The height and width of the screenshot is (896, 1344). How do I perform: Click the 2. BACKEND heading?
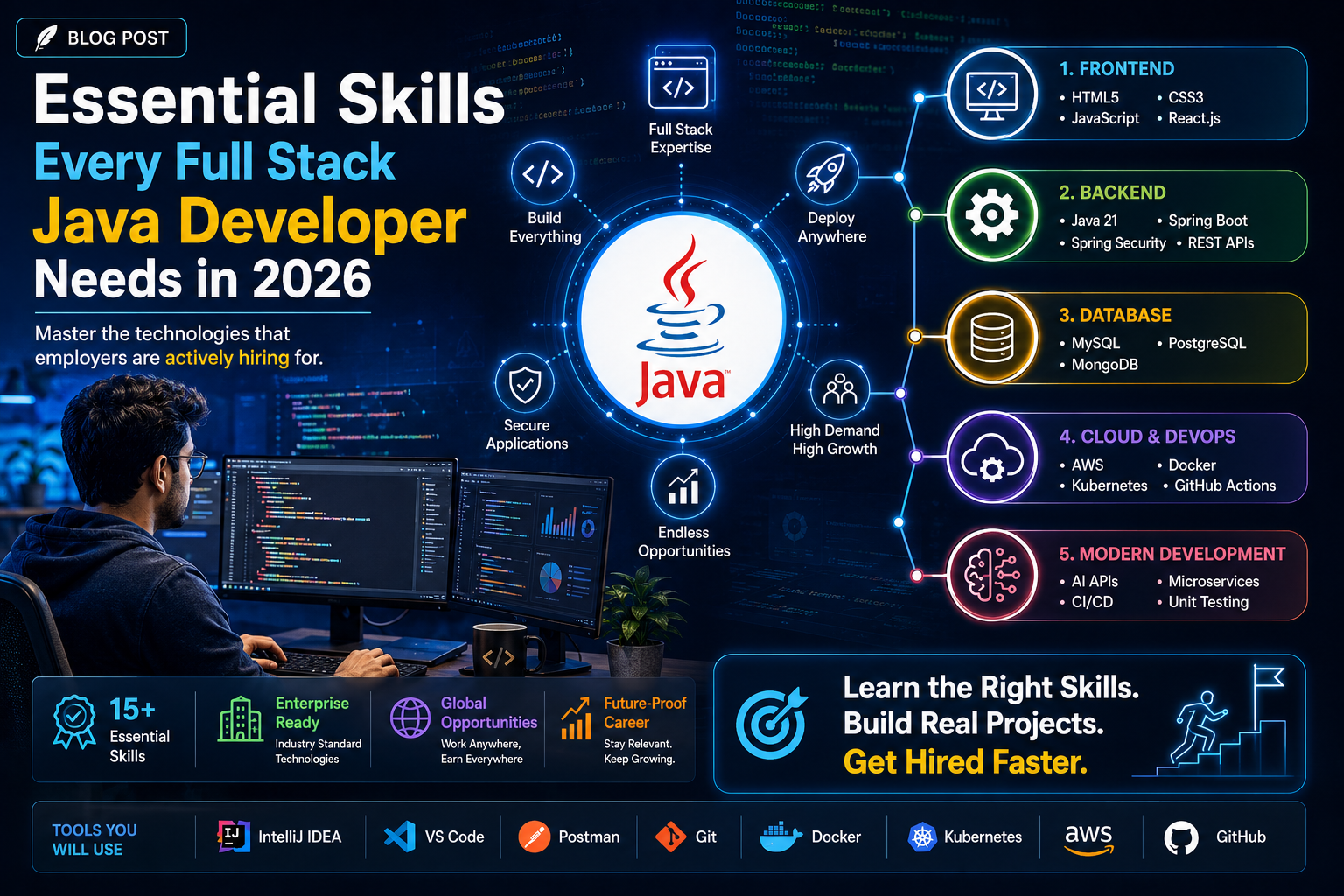1112,192
